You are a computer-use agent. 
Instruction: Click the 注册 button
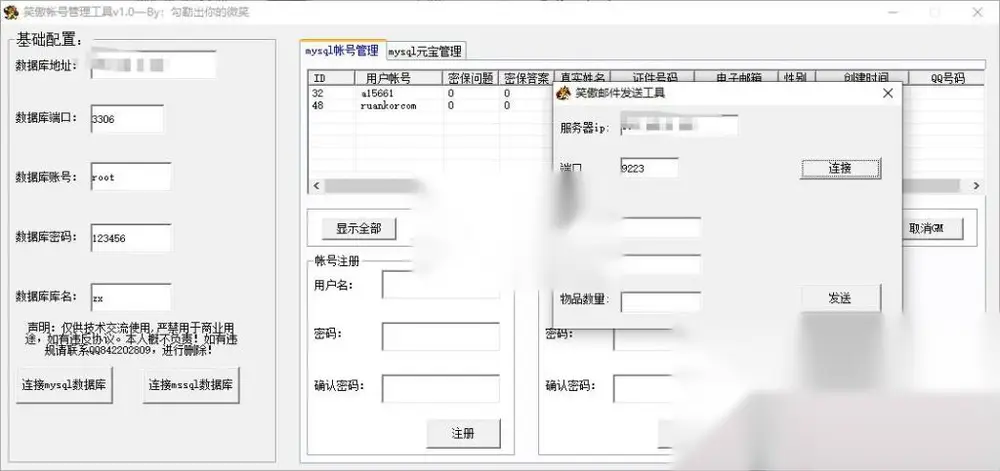click(x=463, y=433)
